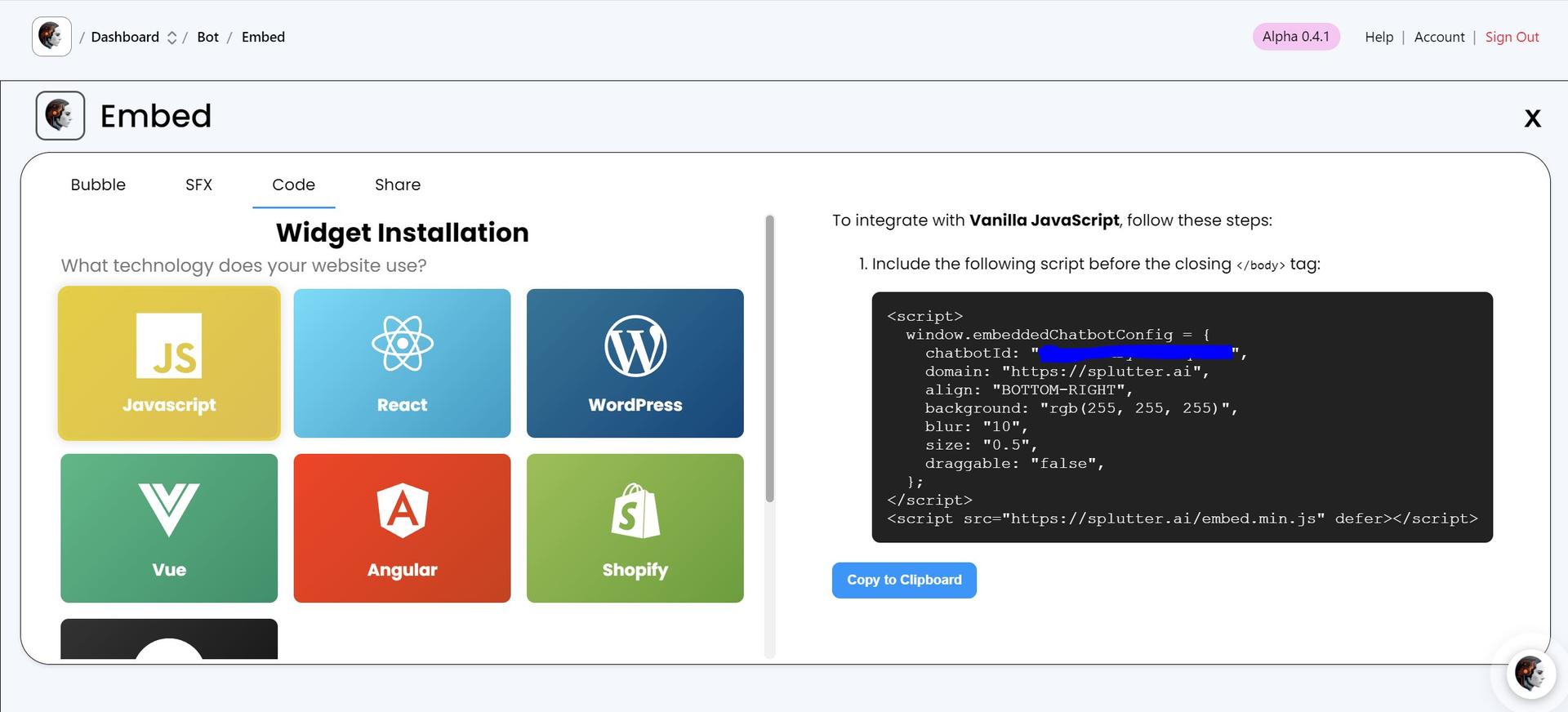This screenshot has height=712, width=1568.
Task: Click 'What technology does your website use?' text
Action: (x=243, y=265)
